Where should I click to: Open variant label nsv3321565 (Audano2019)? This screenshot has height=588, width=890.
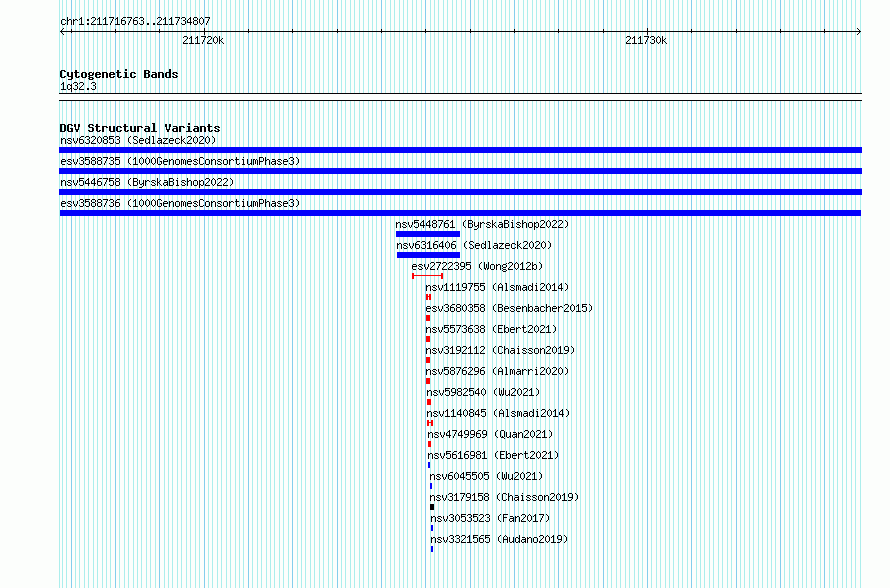coord(499,539)
